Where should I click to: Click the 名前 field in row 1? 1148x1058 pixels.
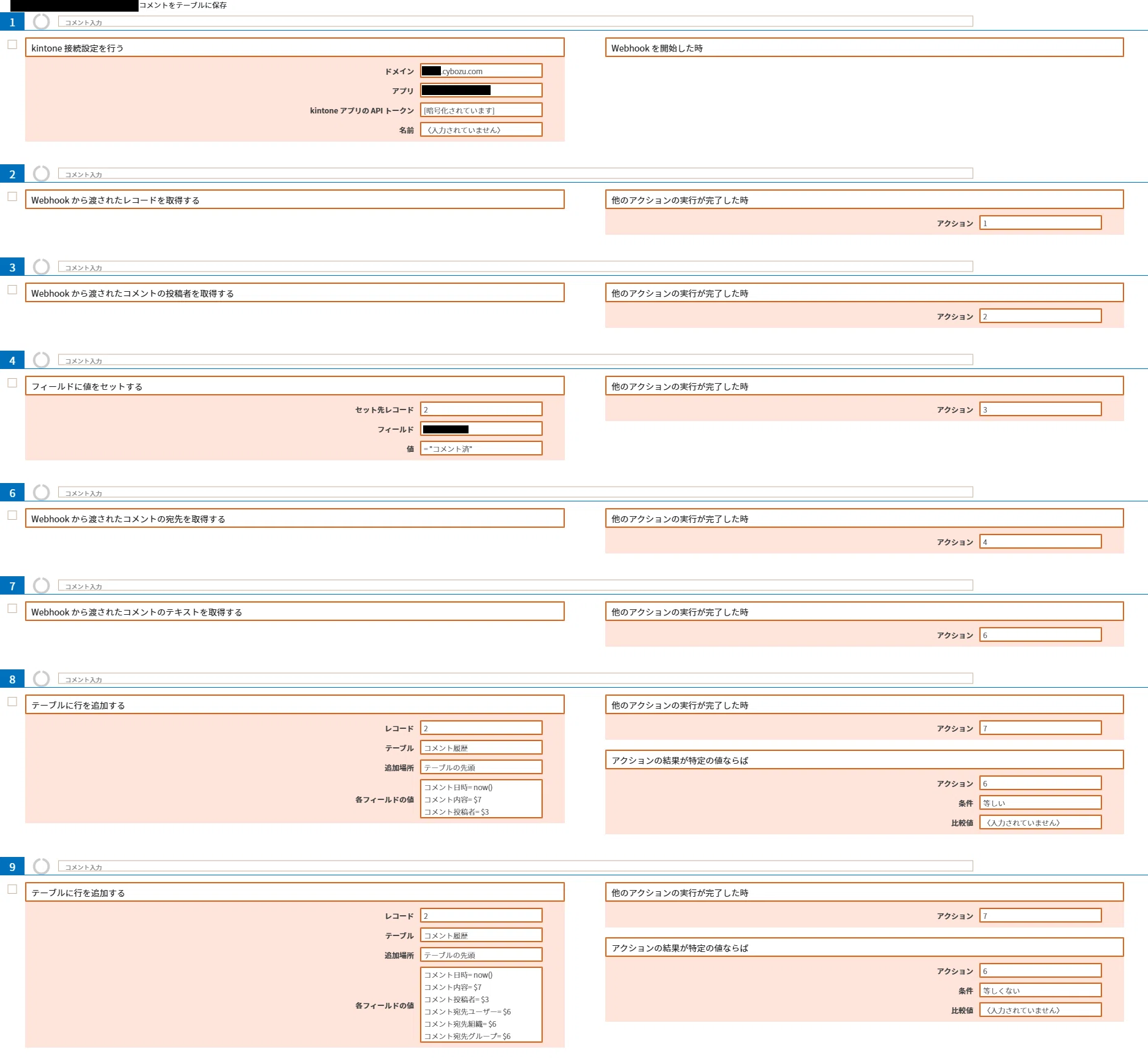pos(481,130)
